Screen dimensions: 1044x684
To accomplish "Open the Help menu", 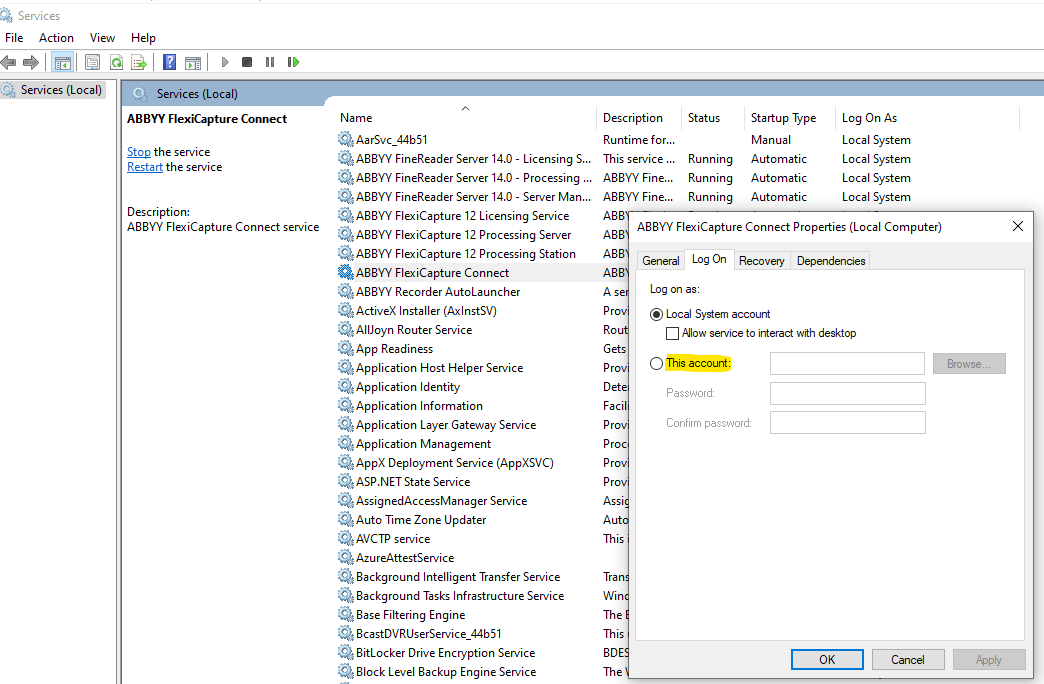I will (143, 38).
